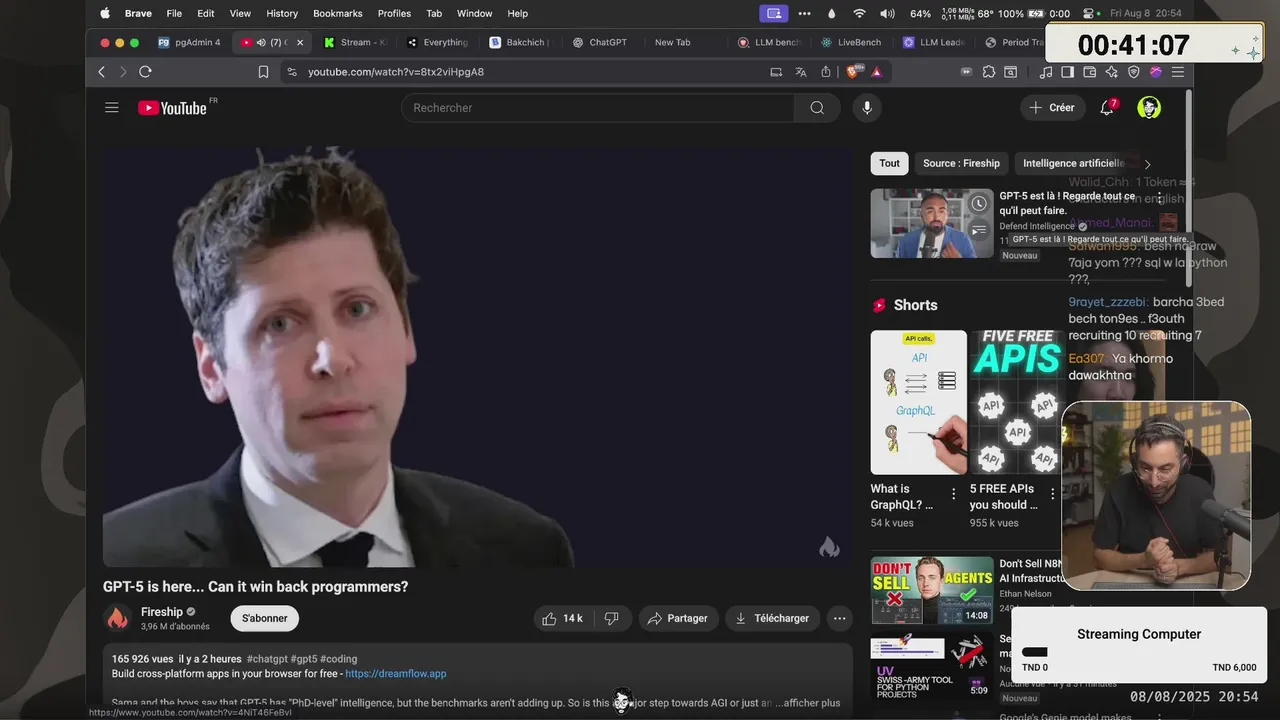
Task: Open Brave extensions puzzle icon
Action: (989, 72)
